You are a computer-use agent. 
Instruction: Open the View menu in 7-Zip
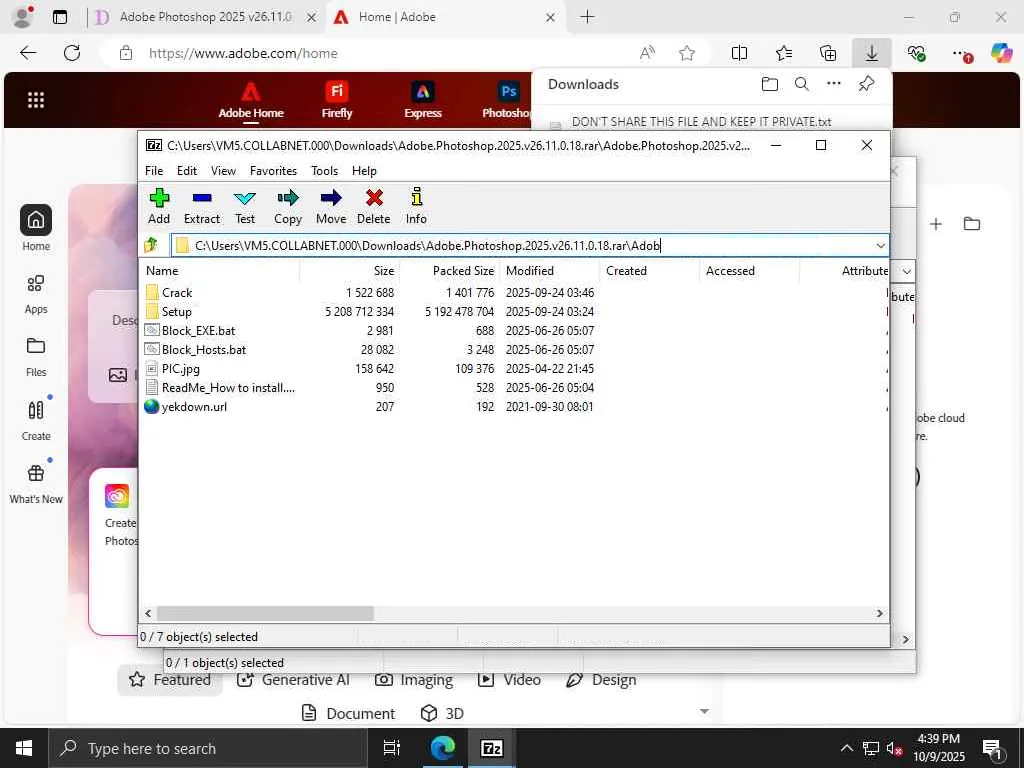coord(223,170)
